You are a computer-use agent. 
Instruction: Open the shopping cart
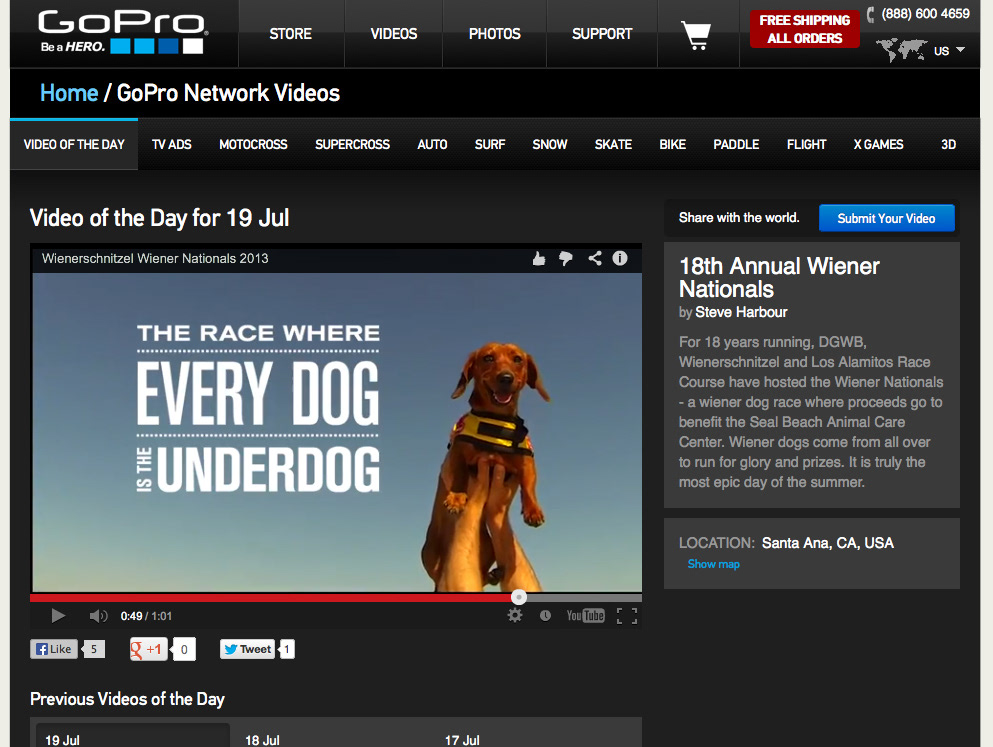click(x=697, y=35)
